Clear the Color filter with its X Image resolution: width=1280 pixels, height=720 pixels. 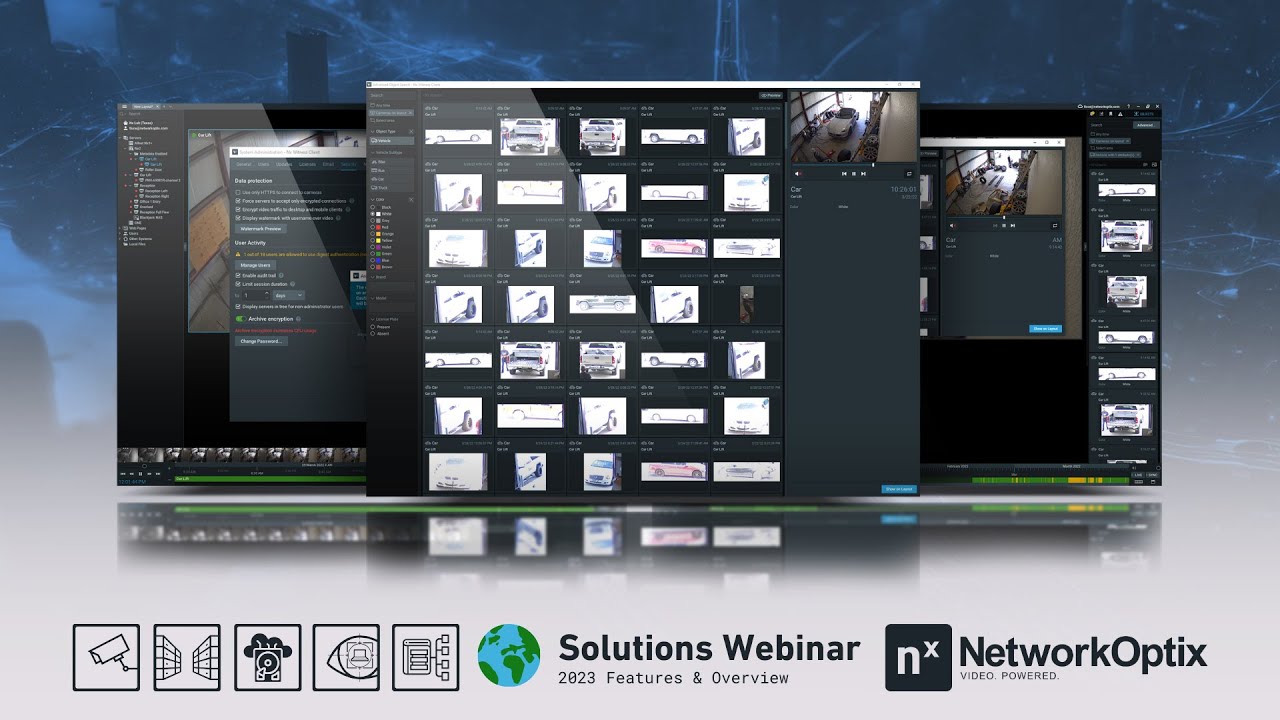tap(411, 199)
